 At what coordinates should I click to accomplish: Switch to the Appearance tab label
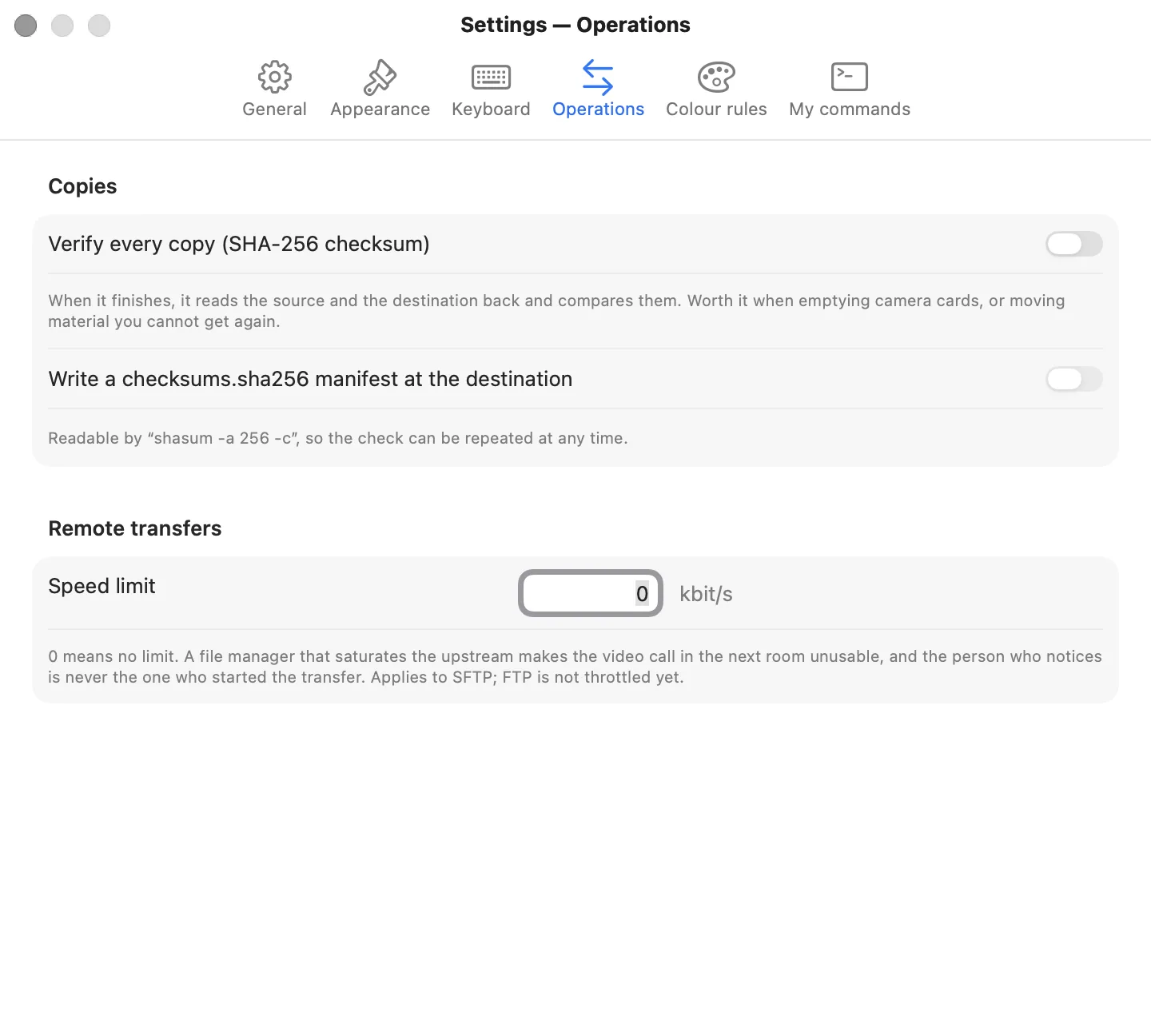380,110
